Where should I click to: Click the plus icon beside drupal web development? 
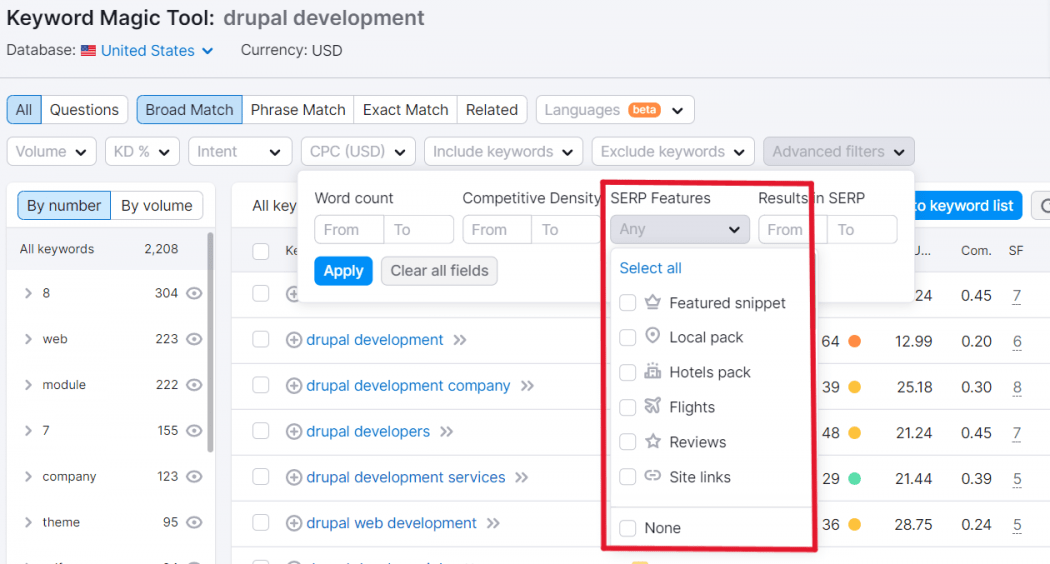point(293,523)
